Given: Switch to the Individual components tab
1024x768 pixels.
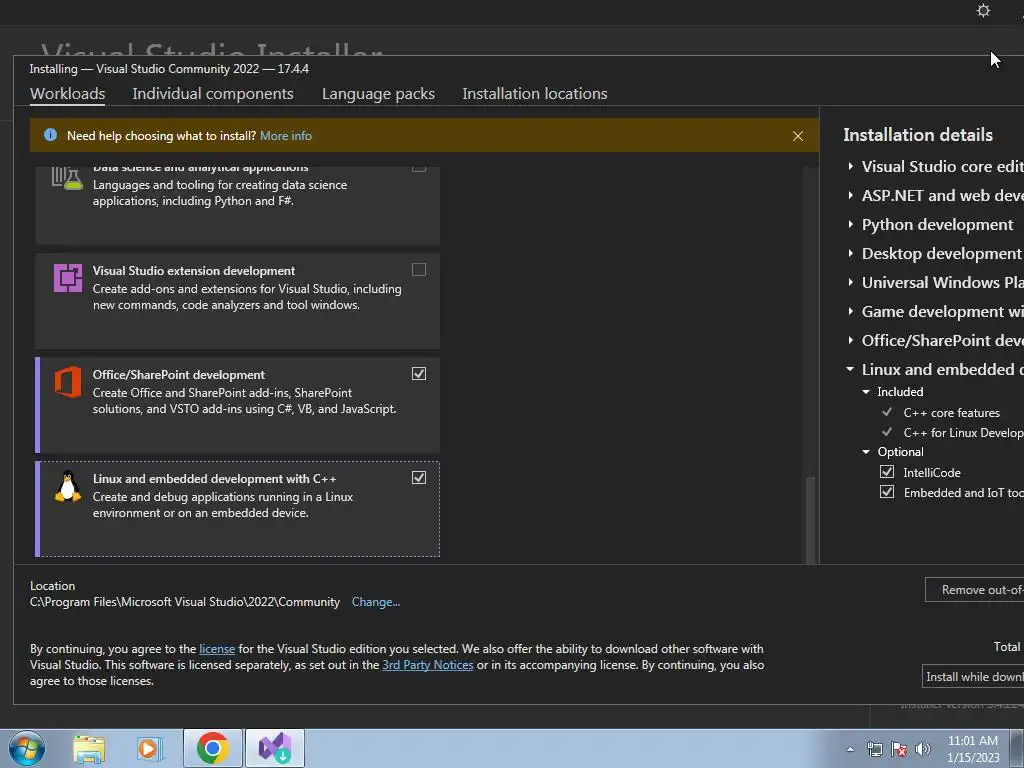Looking at the screenshot, I should 213,93.
